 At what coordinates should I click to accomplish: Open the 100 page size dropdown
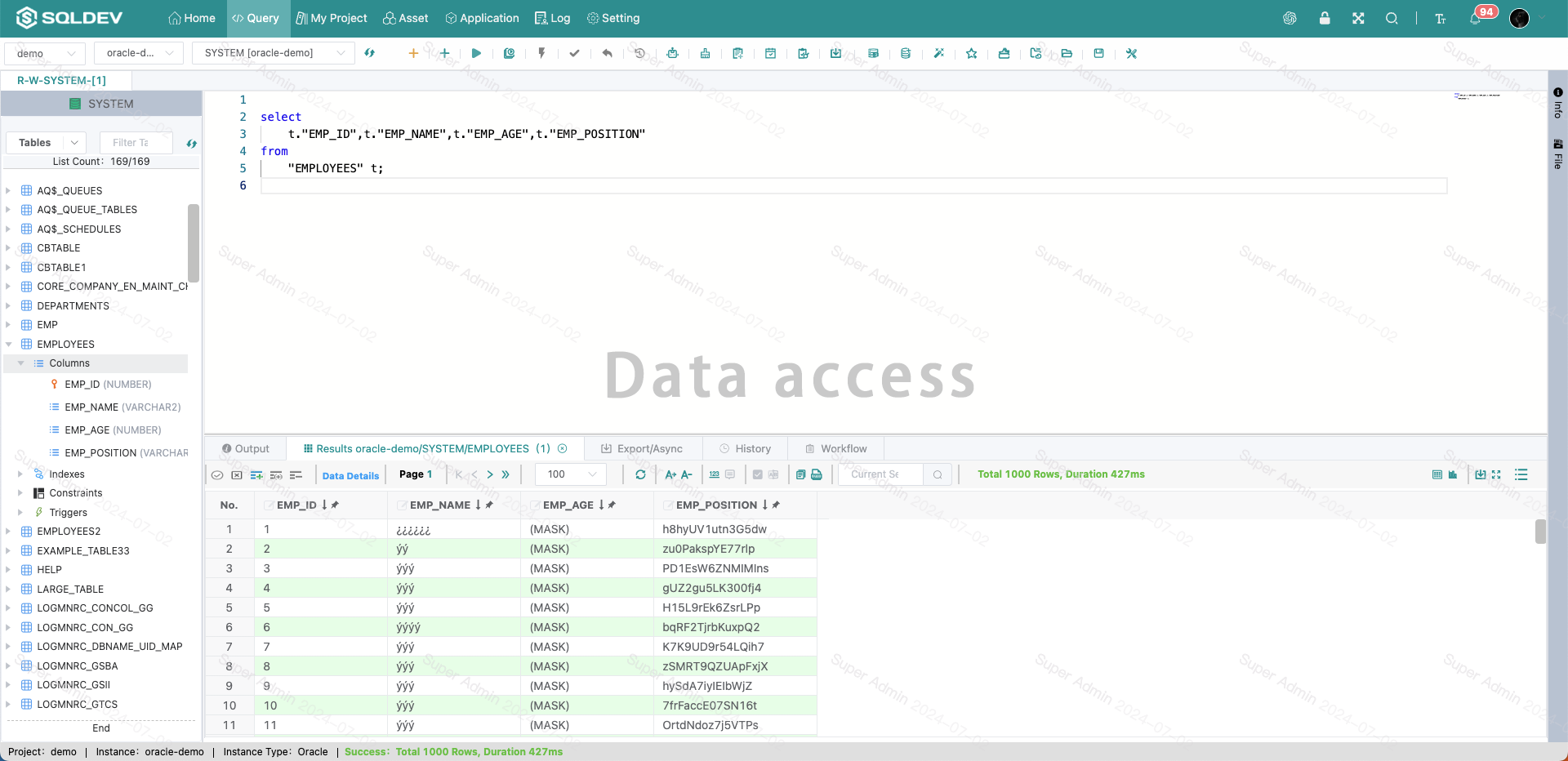[571, 474]
